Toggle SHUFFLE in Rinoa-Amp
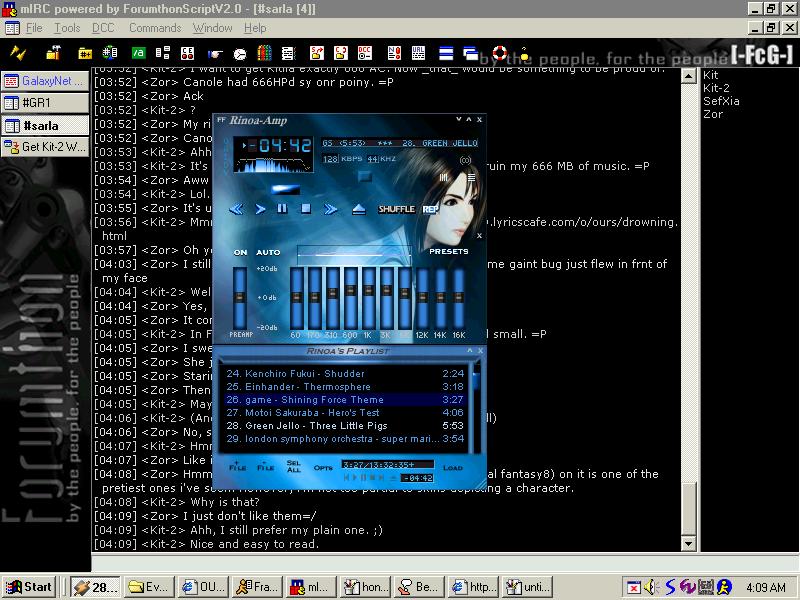The height and width of the screenshot is (600, 800). 396,209
